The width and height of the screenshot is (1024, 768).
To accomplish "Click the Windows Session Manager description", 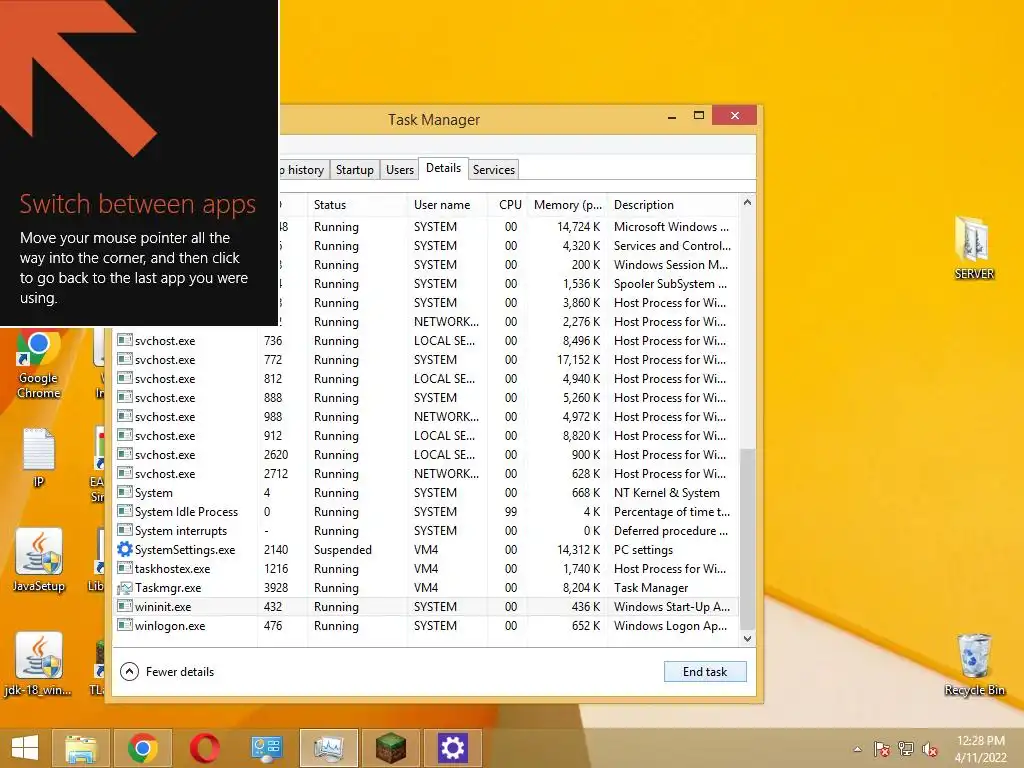I will coord(671,264).
